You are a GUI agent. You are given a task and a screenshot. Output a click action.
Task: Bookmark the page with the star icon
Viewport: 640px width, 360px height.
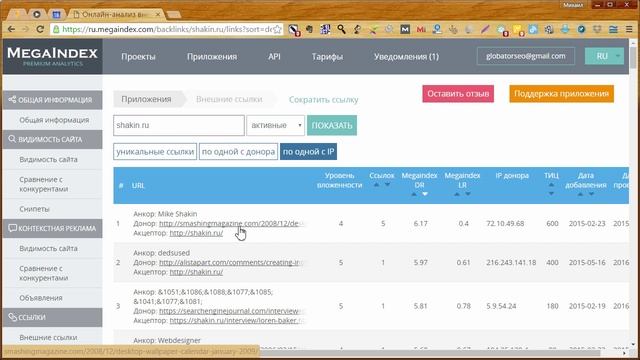(x=278, y=29)
